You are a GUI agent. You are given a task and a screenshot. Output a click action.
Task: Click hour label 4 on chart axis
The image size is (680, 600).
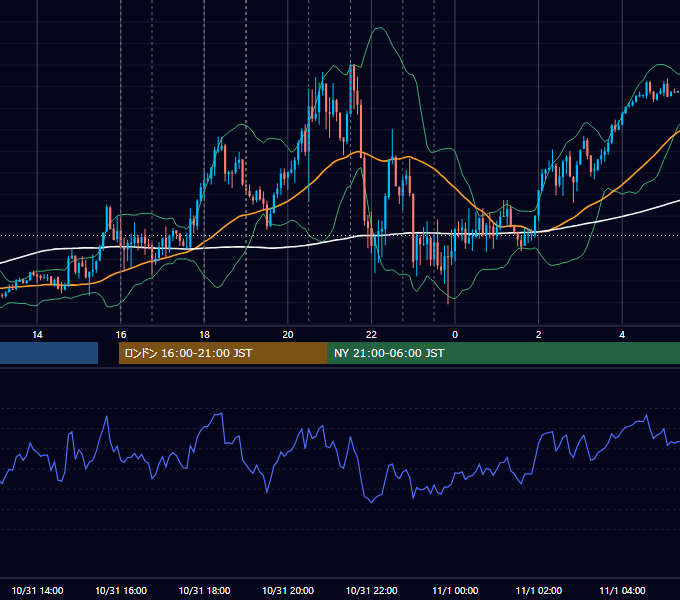click(622, 335)
